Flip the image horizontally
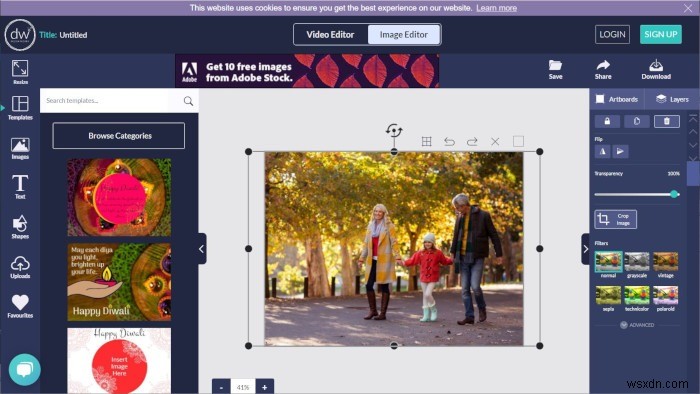Screen dimensions: 700x394 (x=602, y=151)
